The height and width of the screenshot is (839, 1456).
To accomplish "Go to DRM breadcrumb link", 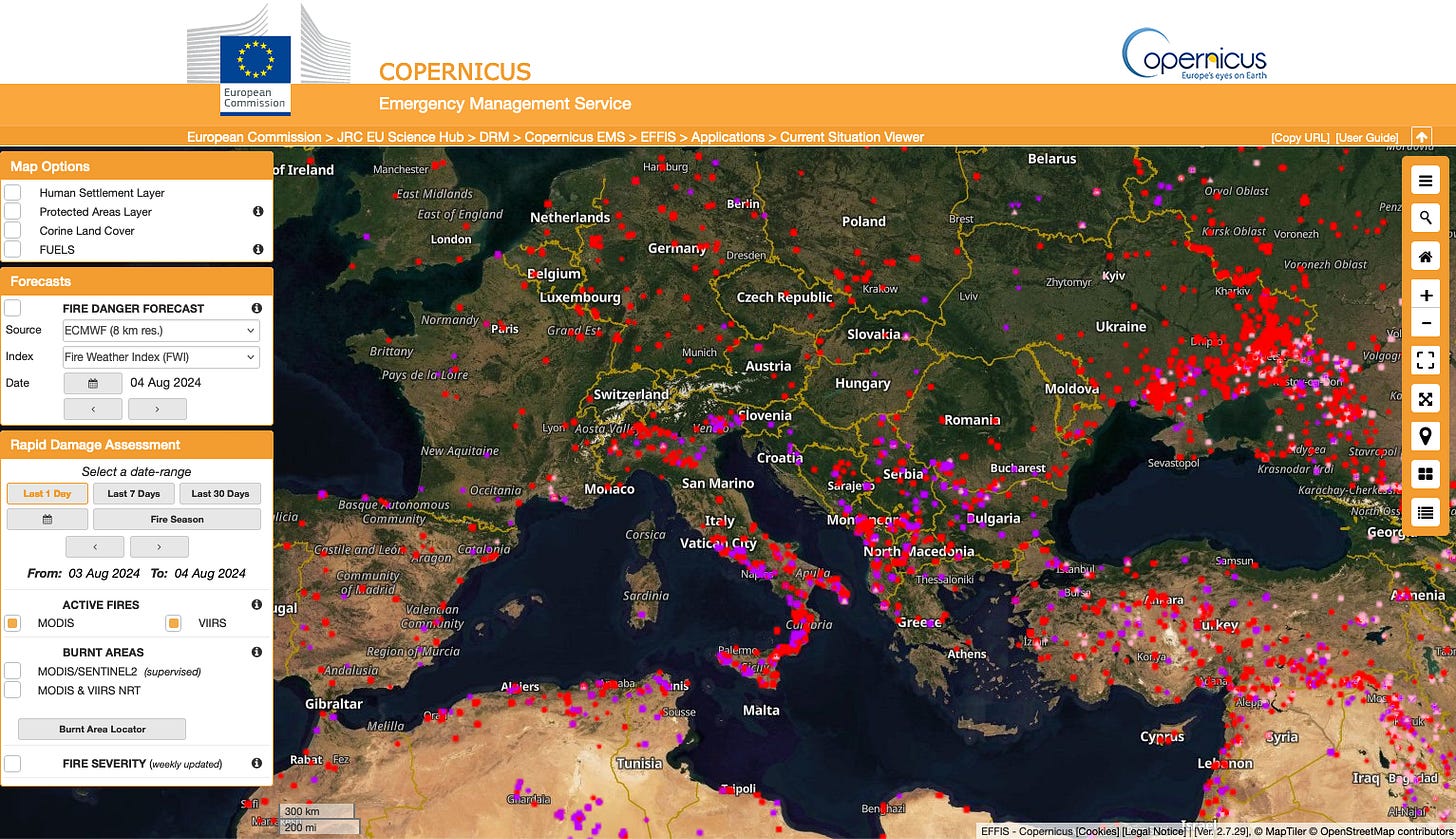I will pyautogui.click(x=494, y=137).
